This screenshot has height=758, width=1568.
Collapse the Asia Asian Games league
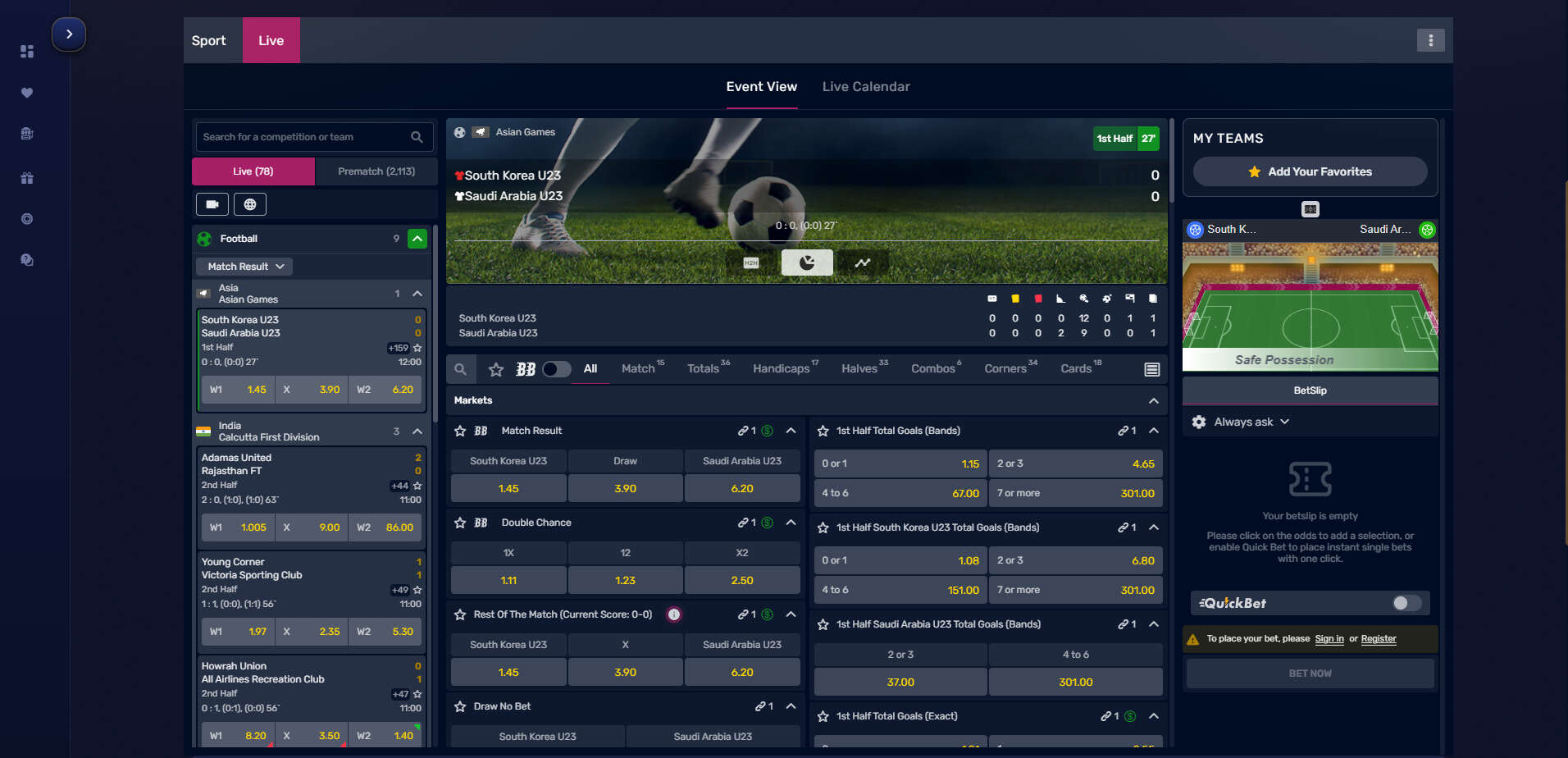[417, 294]
